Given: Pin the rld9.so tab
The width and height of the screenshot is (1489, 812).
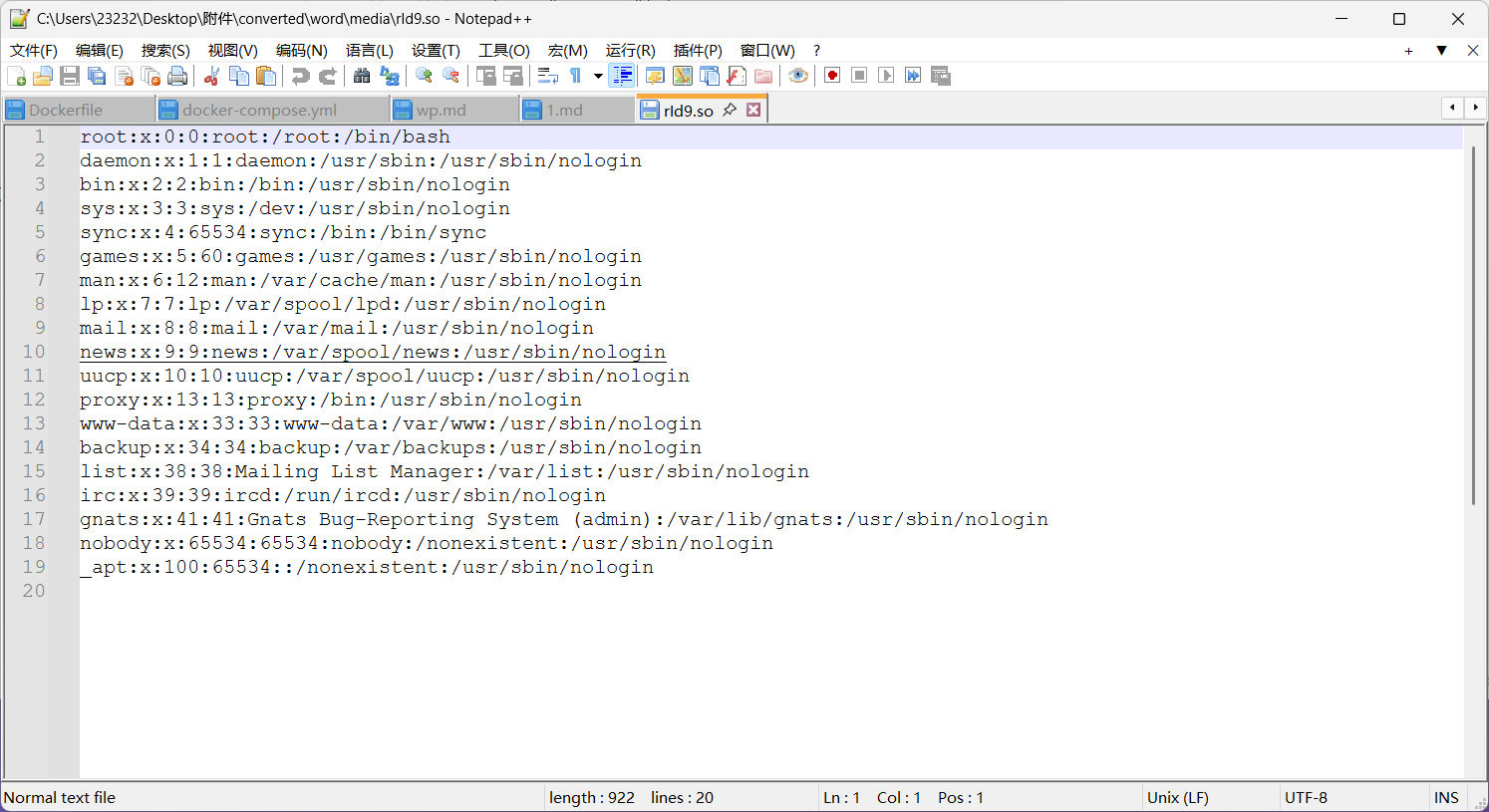Looking at the screenshot, I should tap(730, 110).
